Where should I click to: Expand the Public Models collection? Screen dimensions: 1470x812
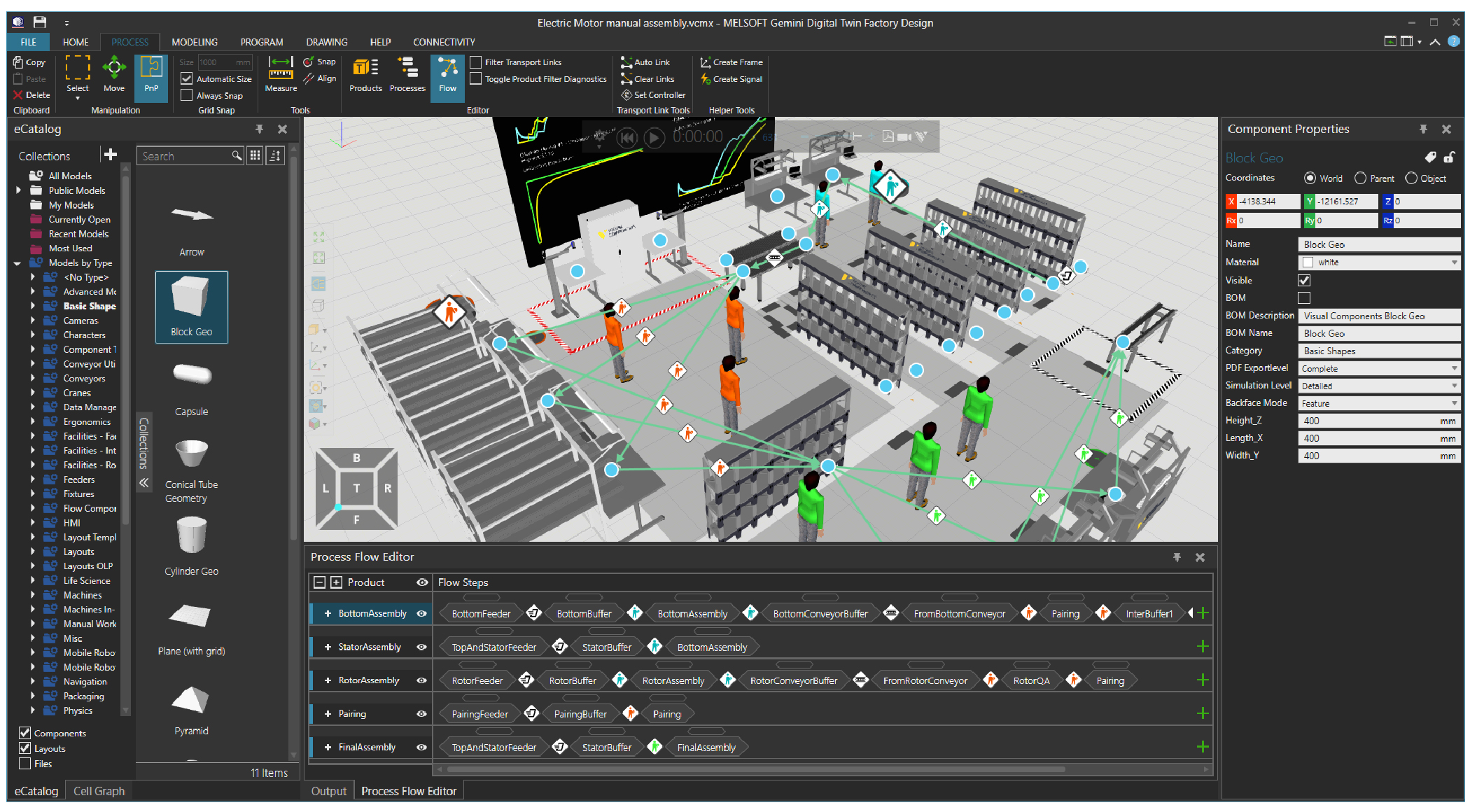pos(17,190)
